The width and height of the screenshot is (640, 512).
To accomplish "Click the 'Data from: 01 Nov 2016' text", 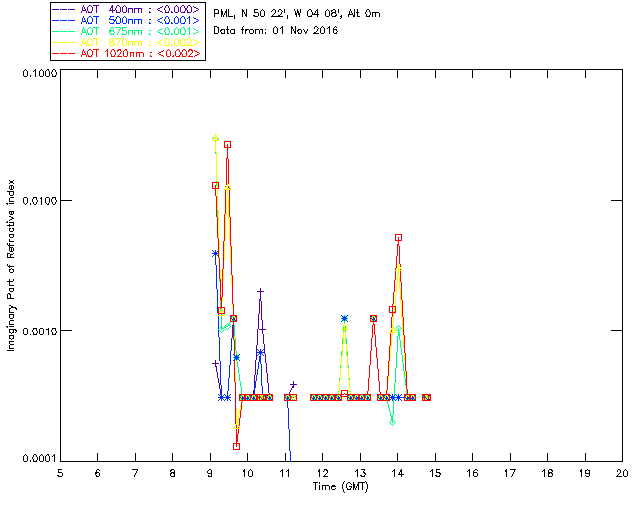I will pos(276,30).
